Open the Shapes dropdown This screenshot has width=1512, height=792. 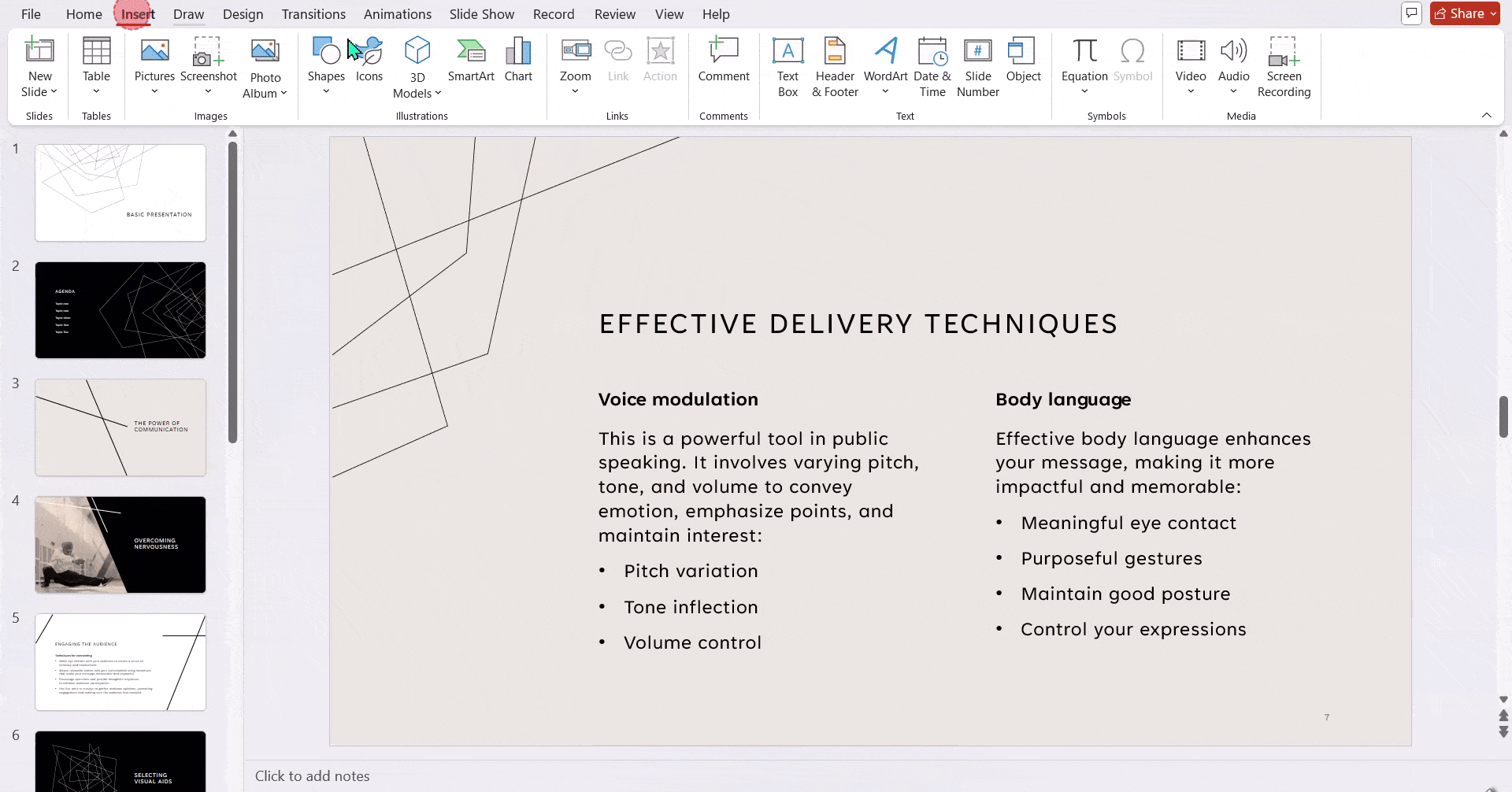(x=326, y=91)
